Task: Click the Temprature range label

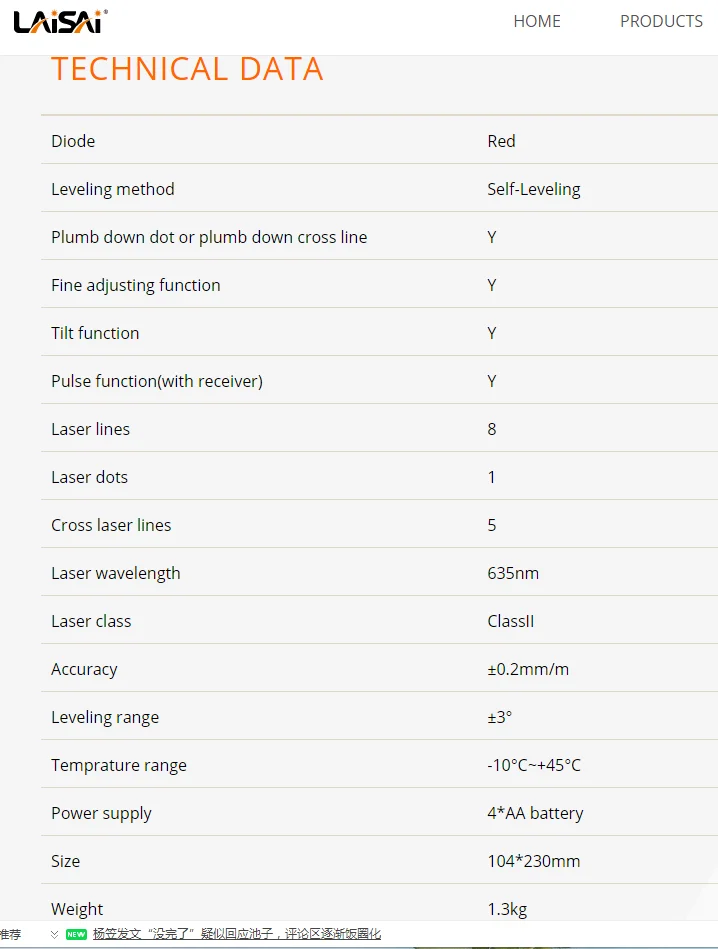Action: 119,765
